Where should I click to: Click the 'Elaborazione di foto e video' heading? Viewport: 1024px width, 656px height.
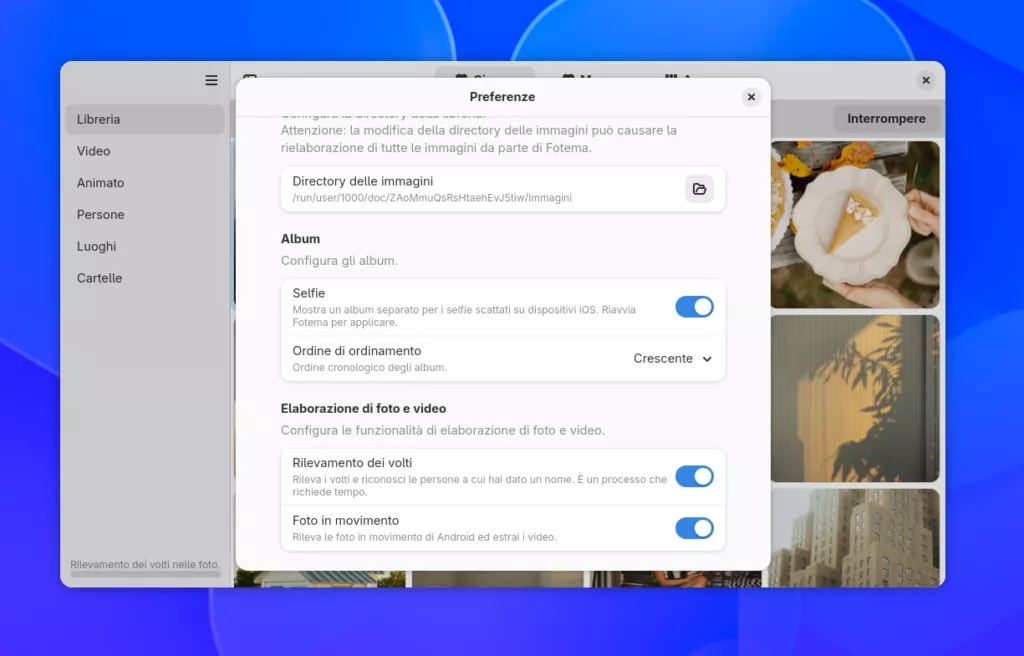click(363, 408)
